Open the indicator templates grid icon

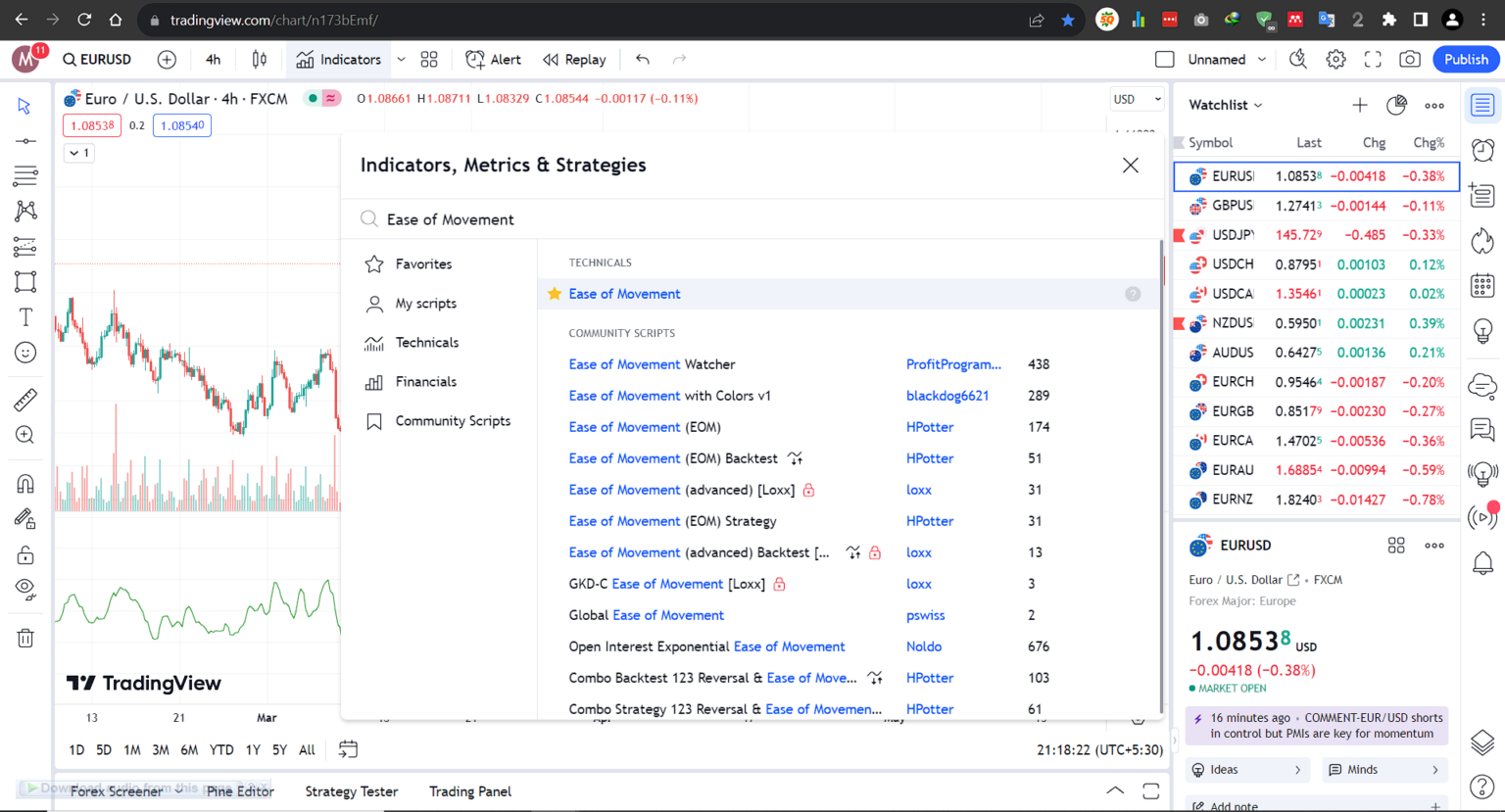429,60
